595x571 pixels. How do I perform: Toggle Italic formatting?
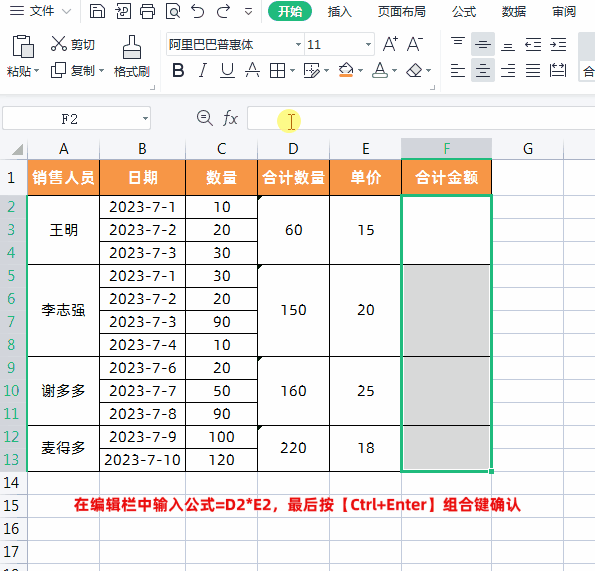tap(203, 71)
